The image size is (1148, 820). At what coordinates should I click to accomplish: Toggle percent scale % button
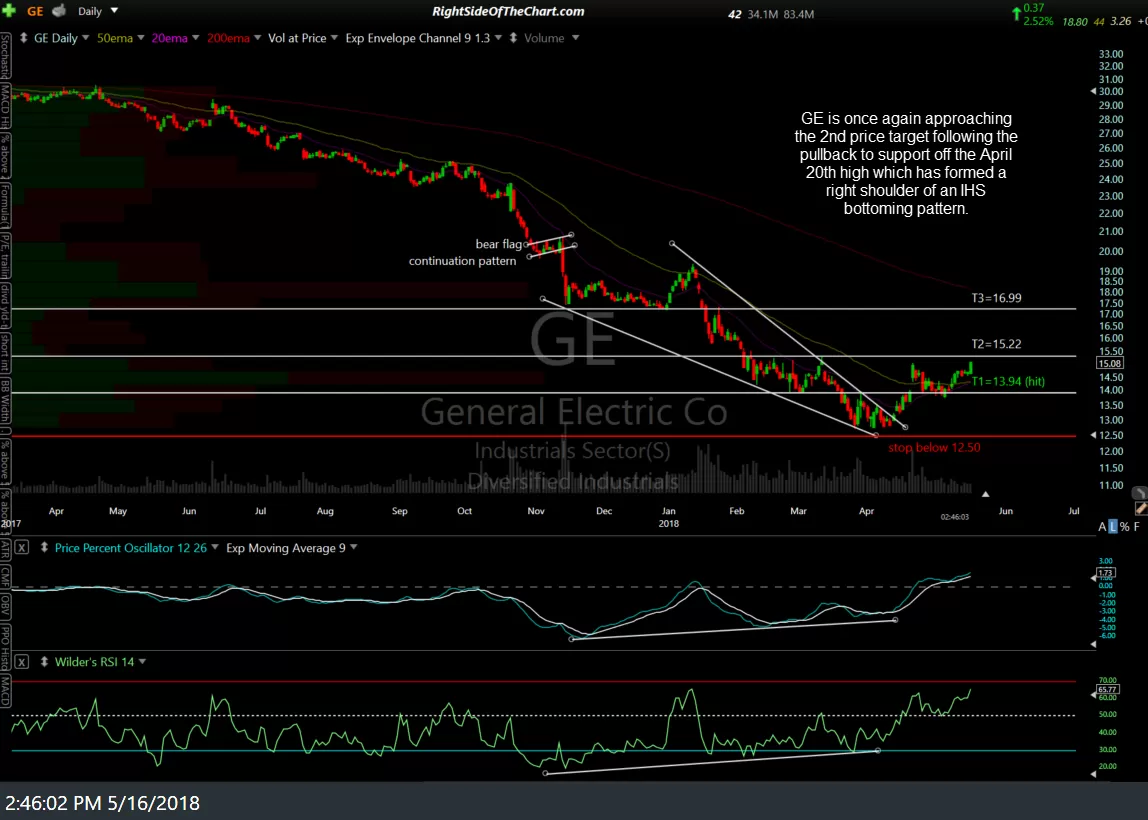coord(1125,526)
